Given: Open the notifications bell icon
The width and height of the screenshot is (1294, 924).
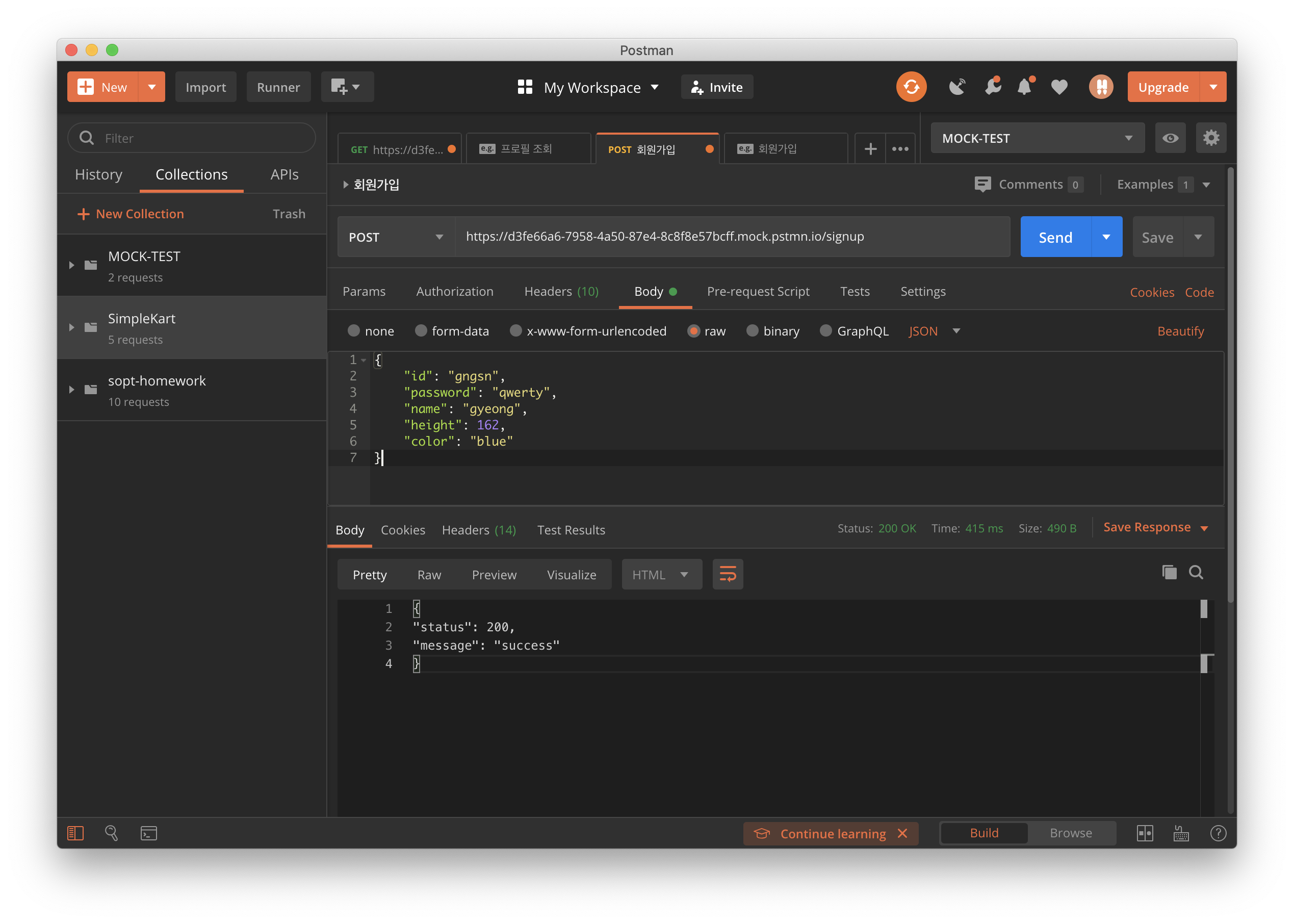Looking at the screenshot, I should coord(1024,87).
